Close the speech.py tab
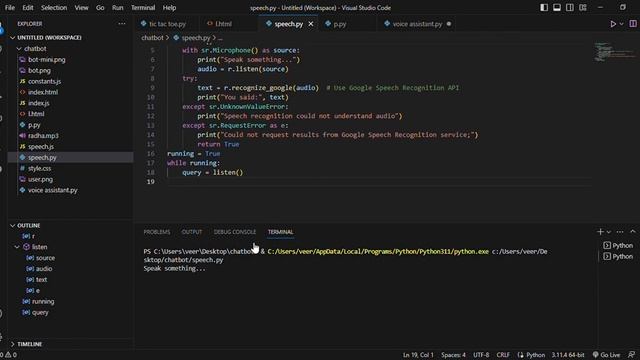 click(311, 24)
